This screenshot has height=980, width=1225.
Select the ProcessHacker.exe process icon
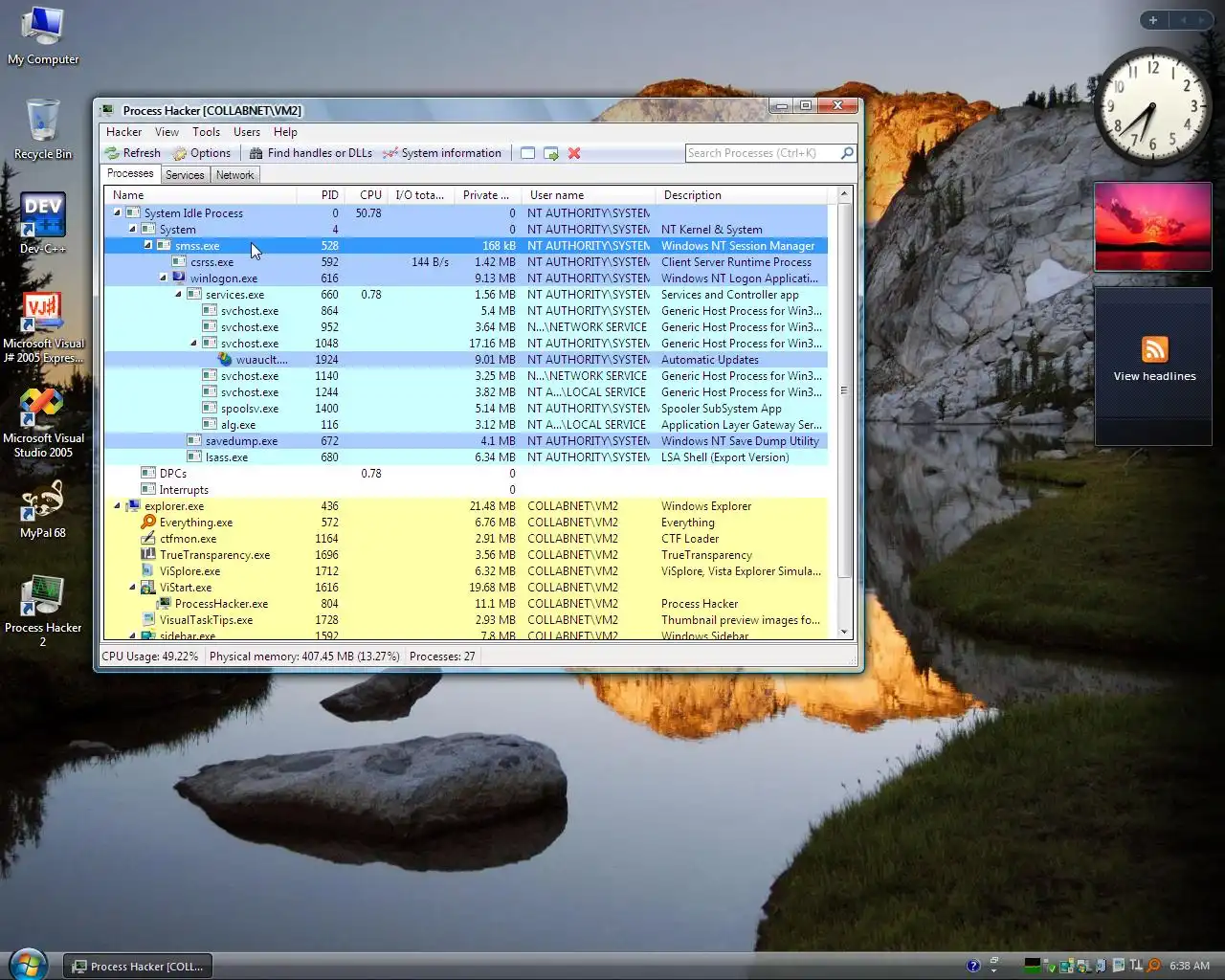(164, 604)
